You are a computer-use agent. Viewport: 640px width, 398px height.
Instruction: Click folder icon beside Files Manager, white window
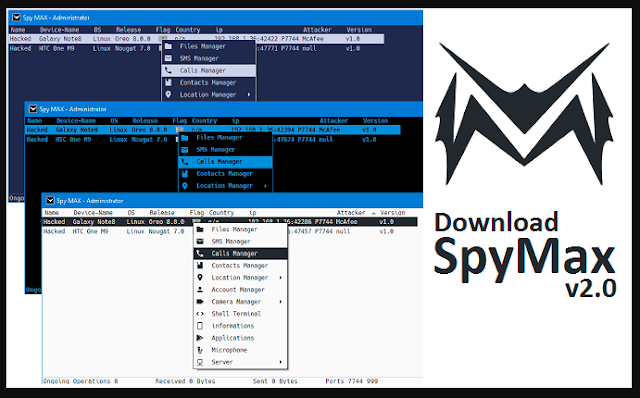click(x=200, y=229)
